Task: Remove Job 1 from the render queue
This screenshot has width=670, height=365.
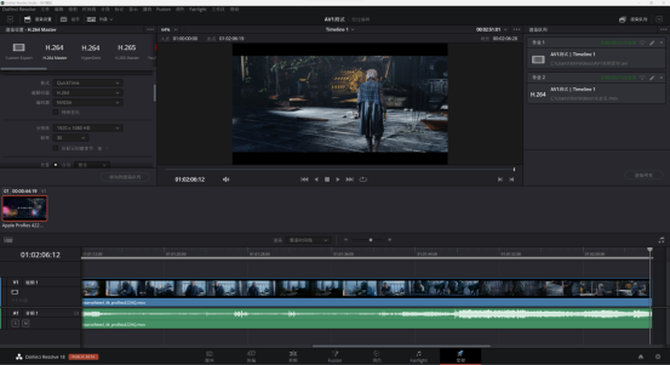Action: (x=661, y=43)
